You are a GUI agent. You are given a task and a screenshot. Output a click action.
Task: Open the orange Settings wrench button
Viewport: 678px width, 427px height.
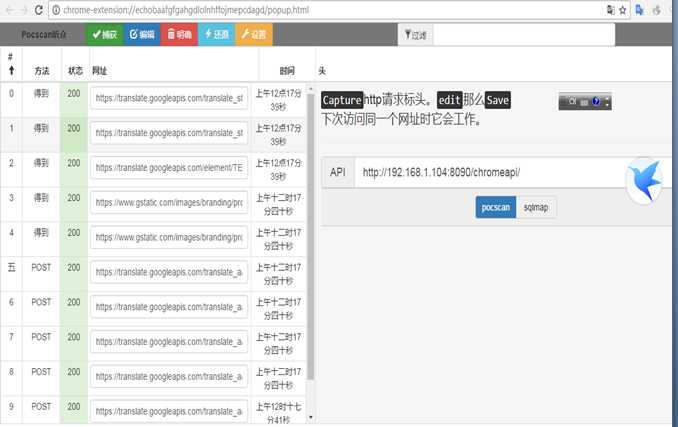254,34
